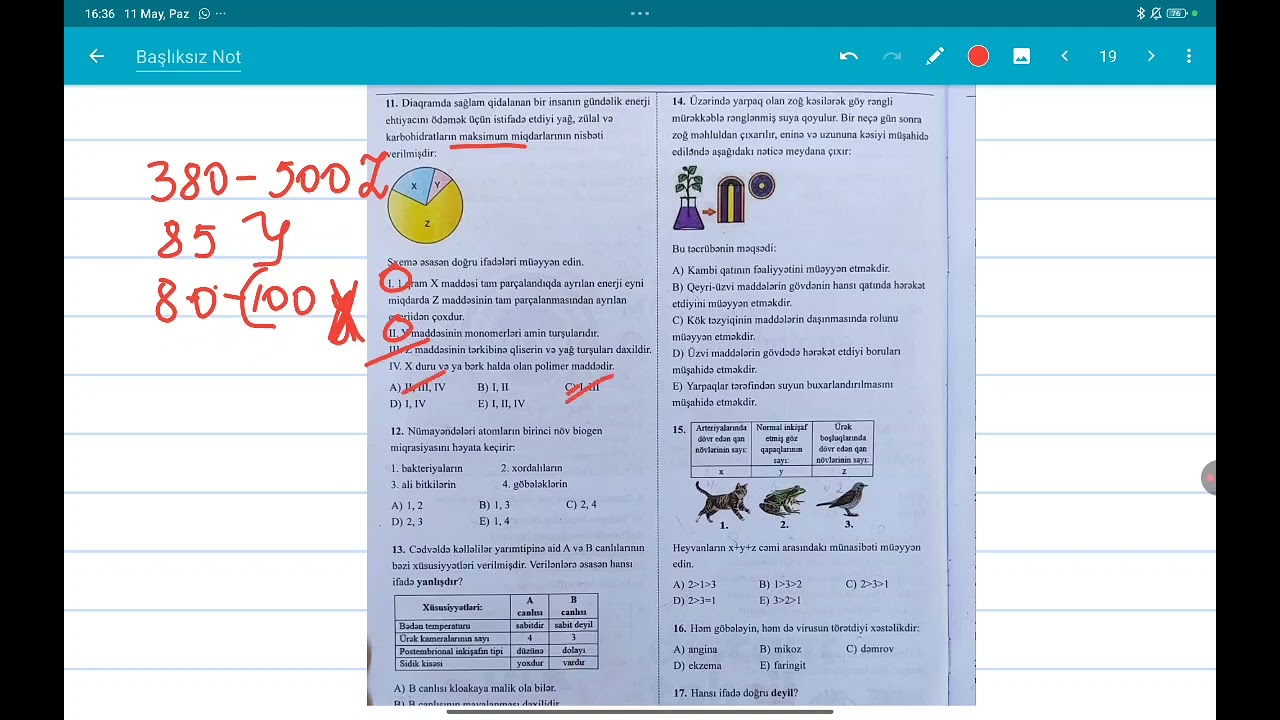The width and height of the screenshot is (1280, 720).
Task: Select the pen drawing tool
Action: click(935, 57)
